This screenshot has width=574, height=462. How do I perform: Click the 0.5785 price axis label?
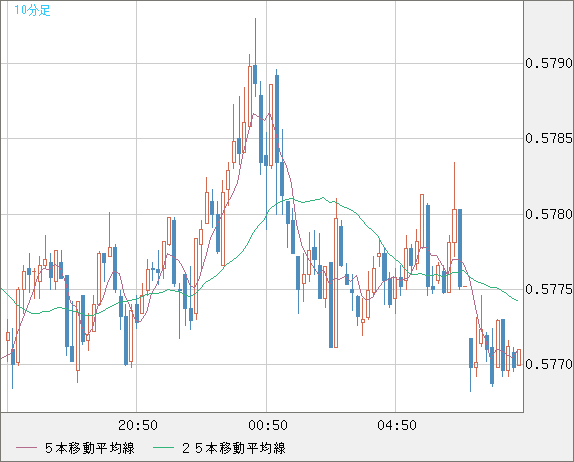point(549,138)
